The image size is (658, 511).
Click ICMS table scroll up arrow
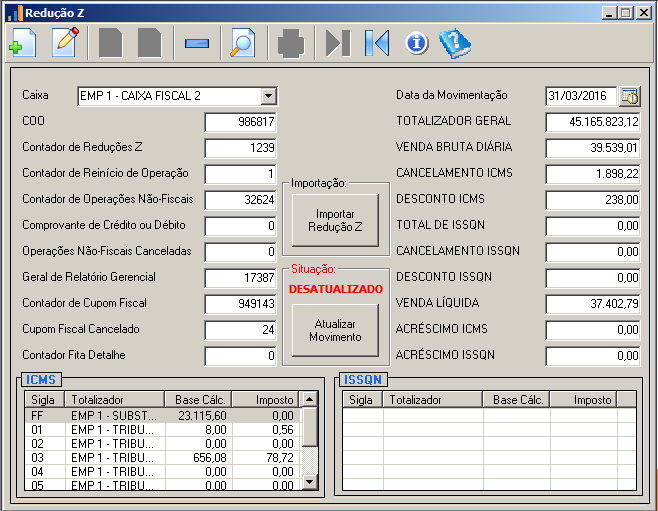click(x=310, y=399)
